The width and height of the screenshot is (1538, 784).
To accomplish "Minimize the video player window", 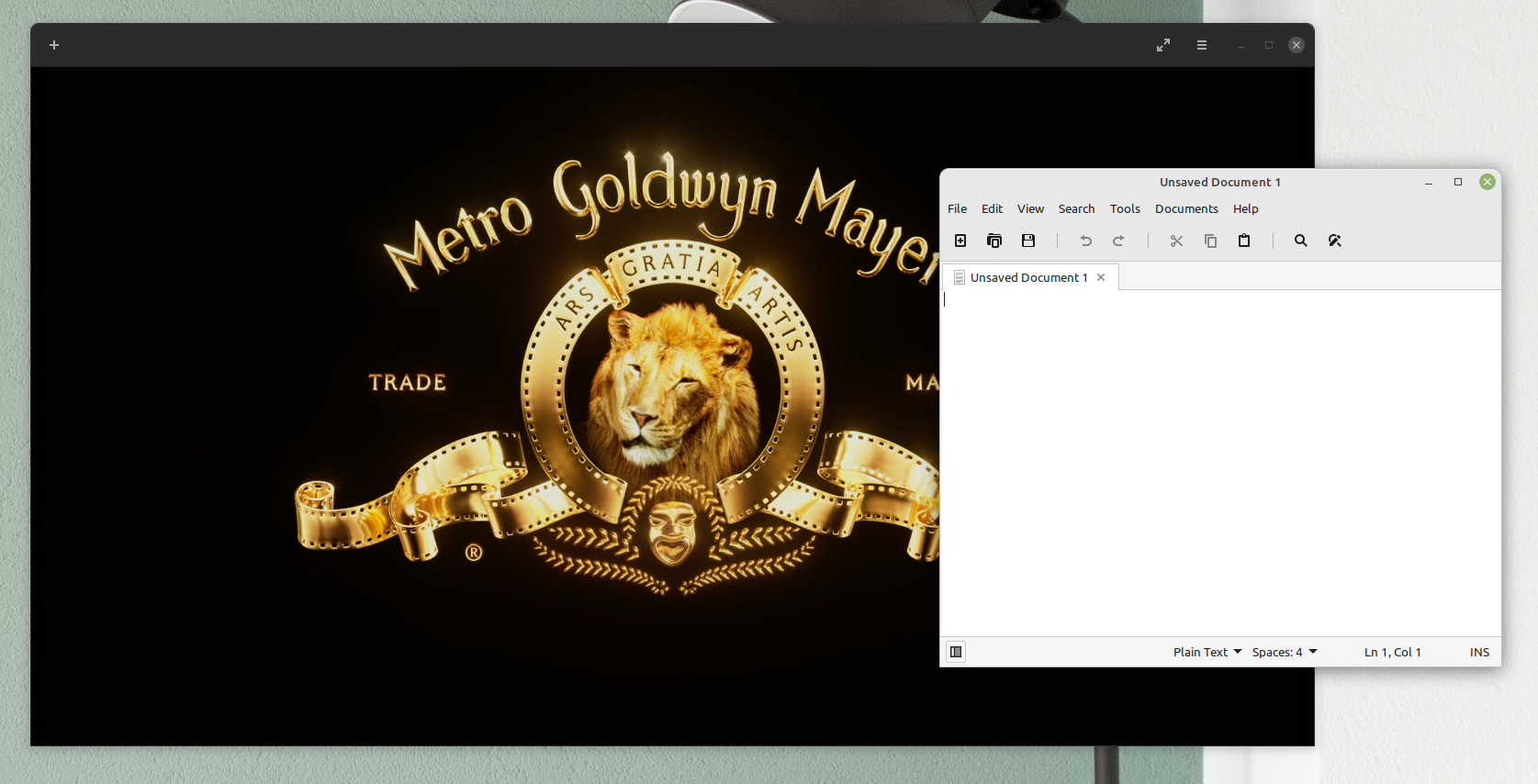I will (1241, 45).
